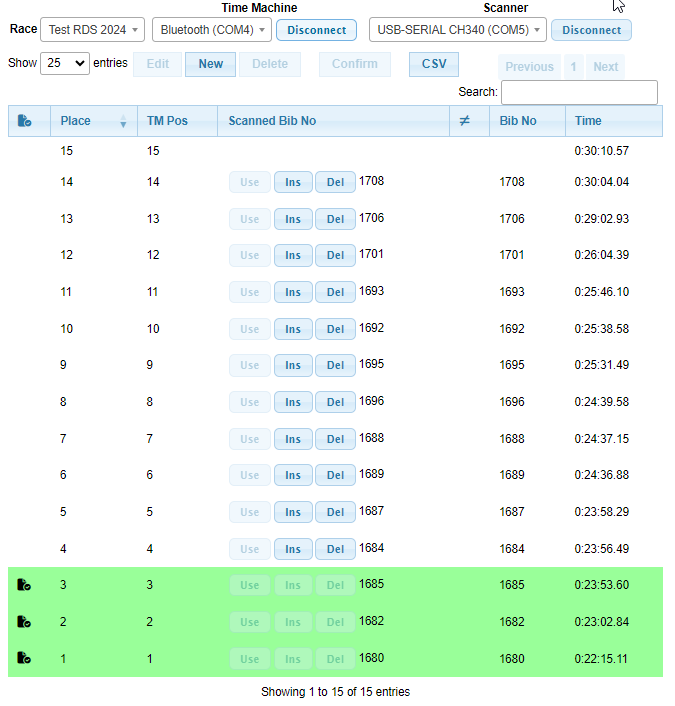Select Bib No cell 1682
Screen dimensions: 675x706
click(x=512, y=622)
